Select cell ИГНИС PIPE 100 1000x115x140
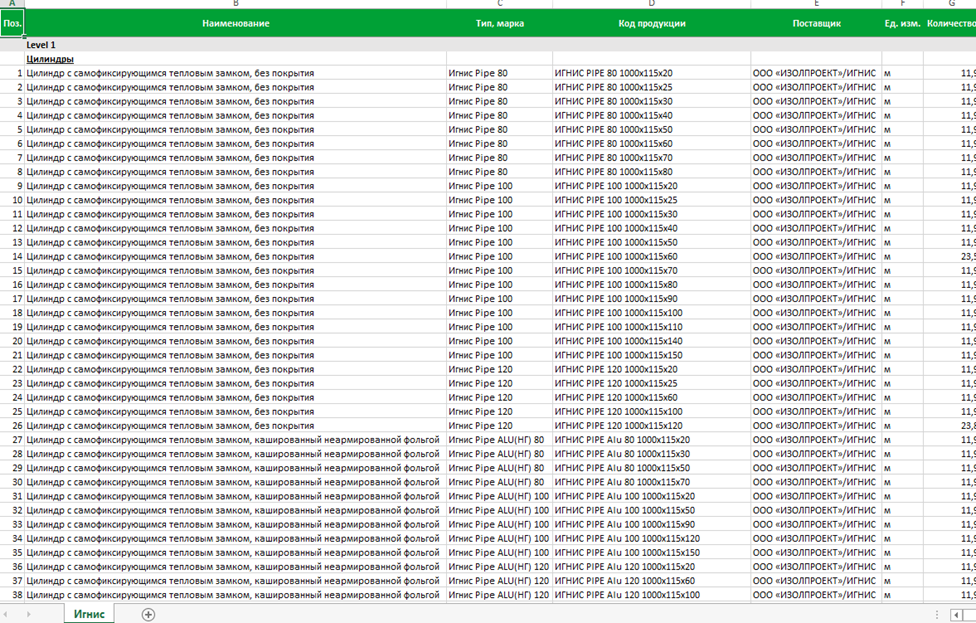 [652, 341]
